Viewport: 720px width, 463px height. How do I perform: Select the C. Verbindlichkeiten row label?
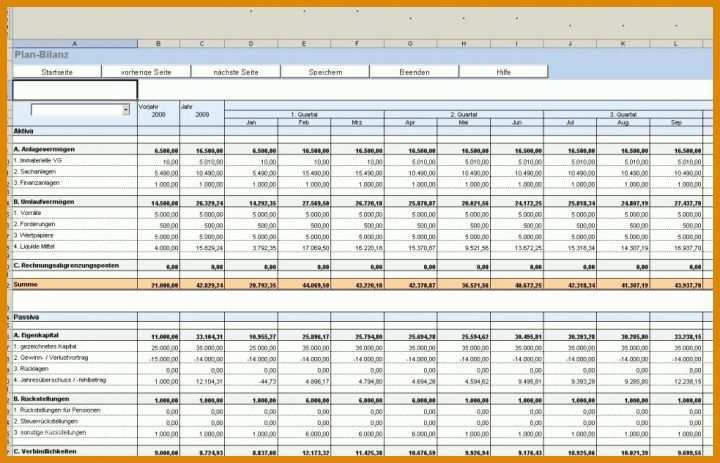pyautogui.click(x=45, y=452)
